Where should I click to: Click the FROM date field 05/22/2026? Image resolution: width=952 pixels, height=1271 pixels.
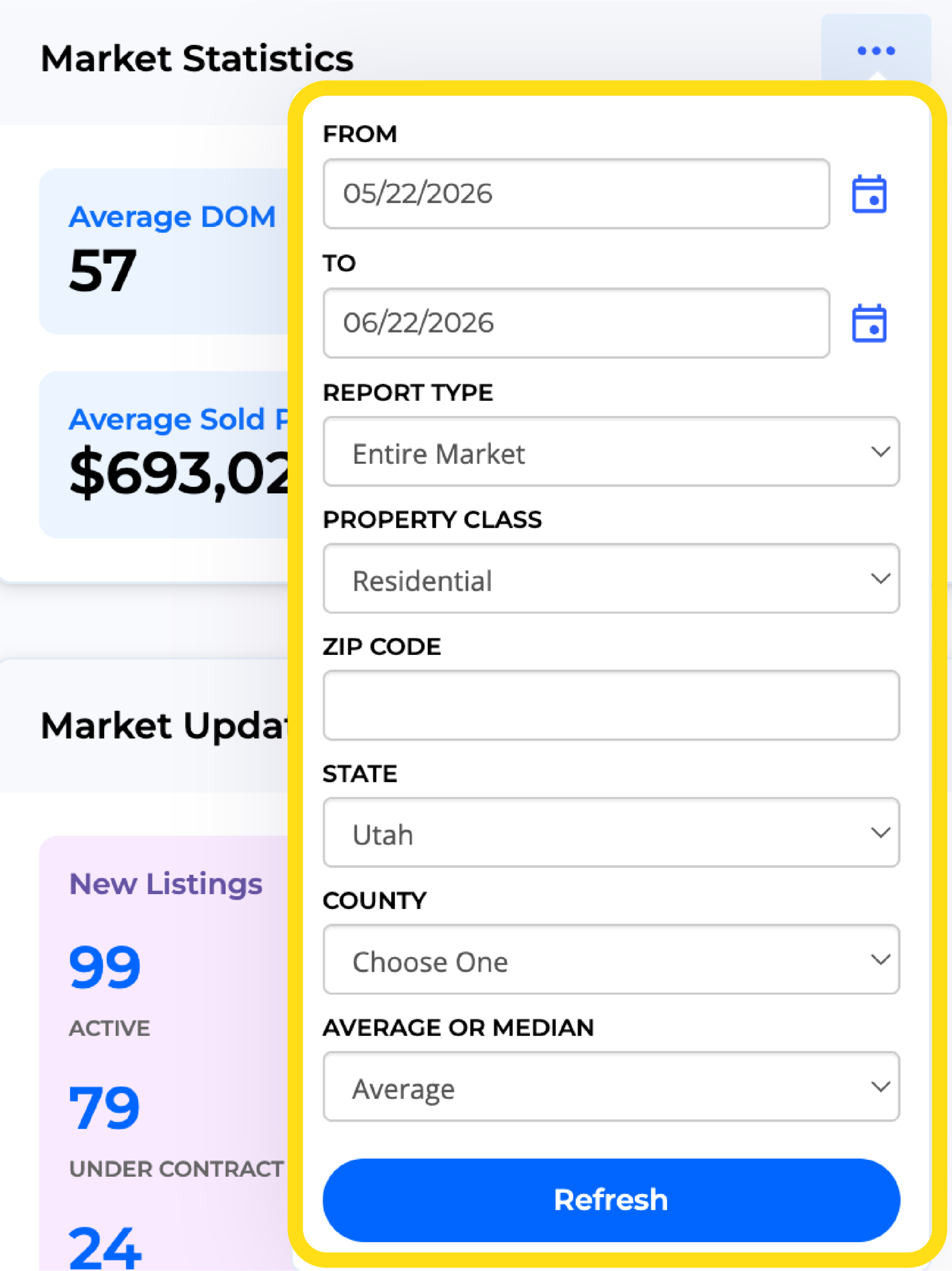576,194
